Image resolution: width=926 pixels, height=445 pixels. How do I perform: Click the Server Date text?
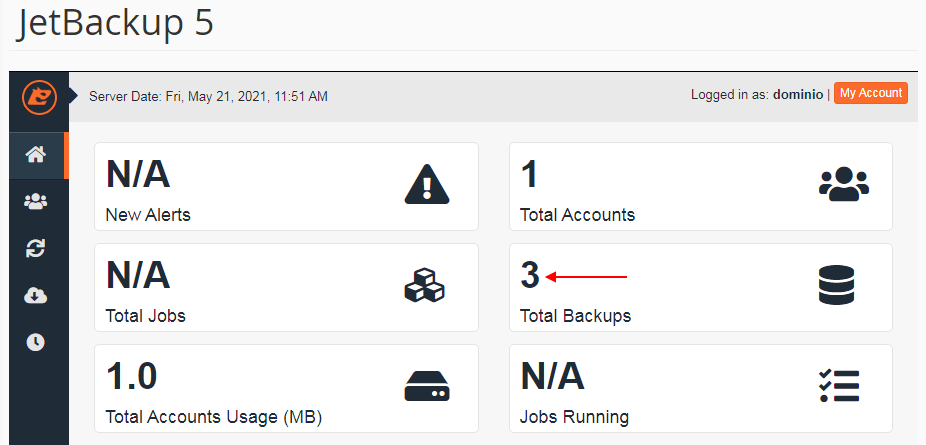click(208, 96)
